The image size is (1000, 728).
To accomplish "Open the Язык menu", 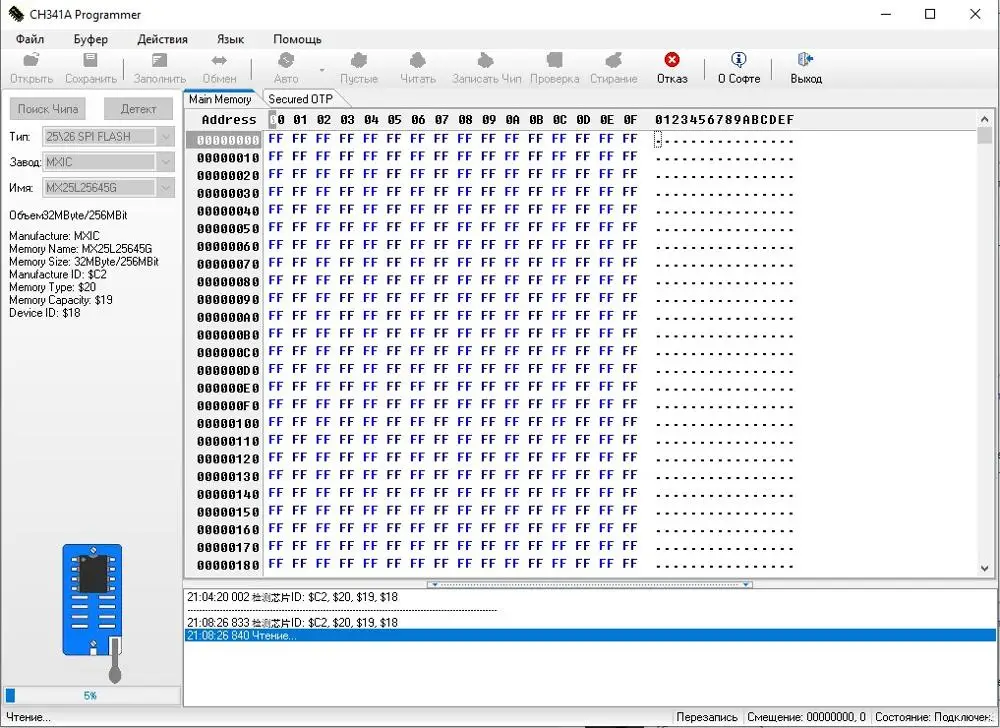I will tap(230, 39).
